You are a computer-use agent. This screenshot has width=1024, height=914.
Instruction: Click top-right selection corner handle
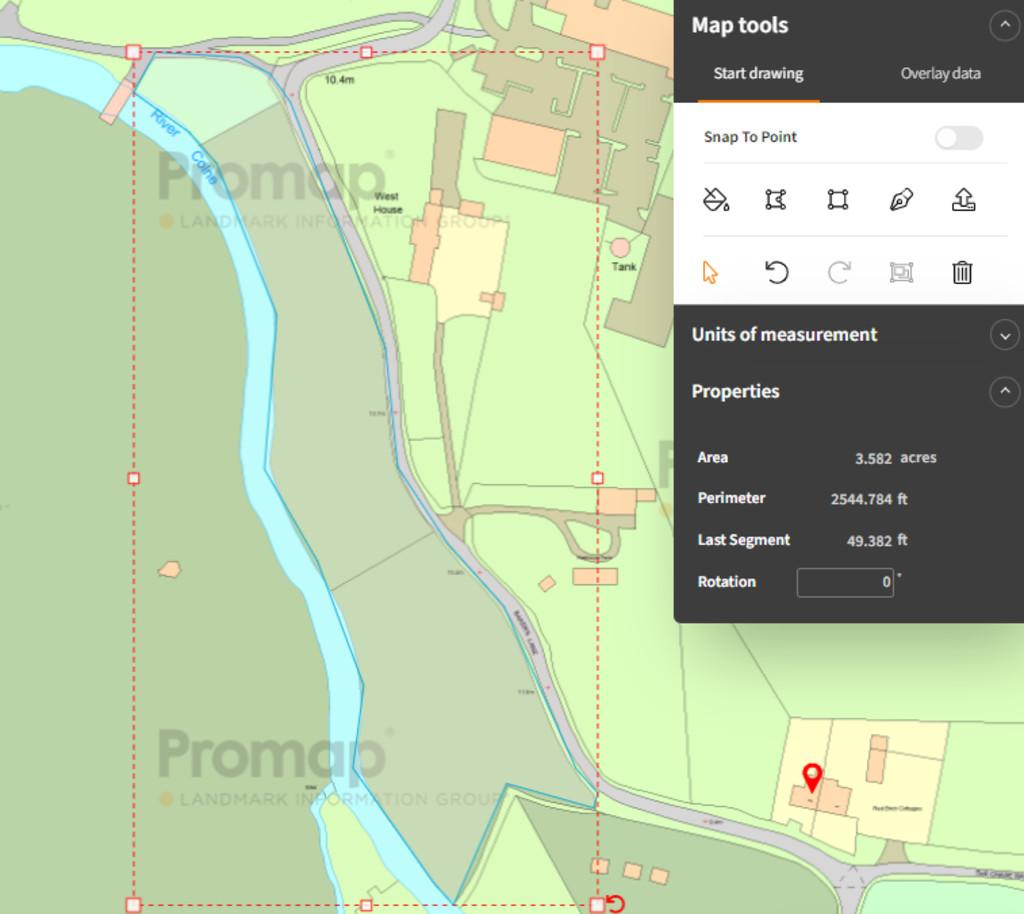tap(598, 52)
